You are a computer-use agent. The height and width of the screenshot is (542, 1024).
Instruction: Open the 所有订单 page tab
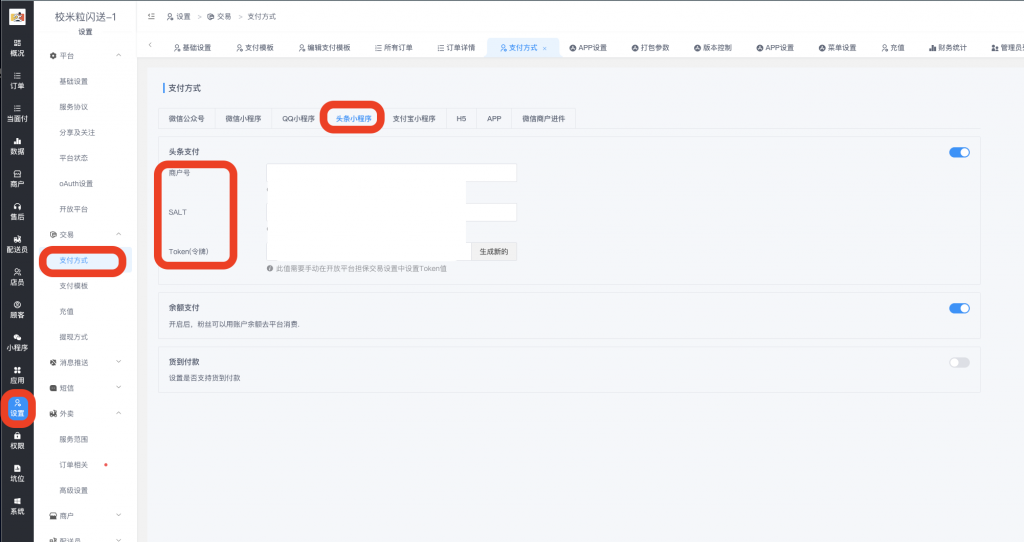(393, 48)
